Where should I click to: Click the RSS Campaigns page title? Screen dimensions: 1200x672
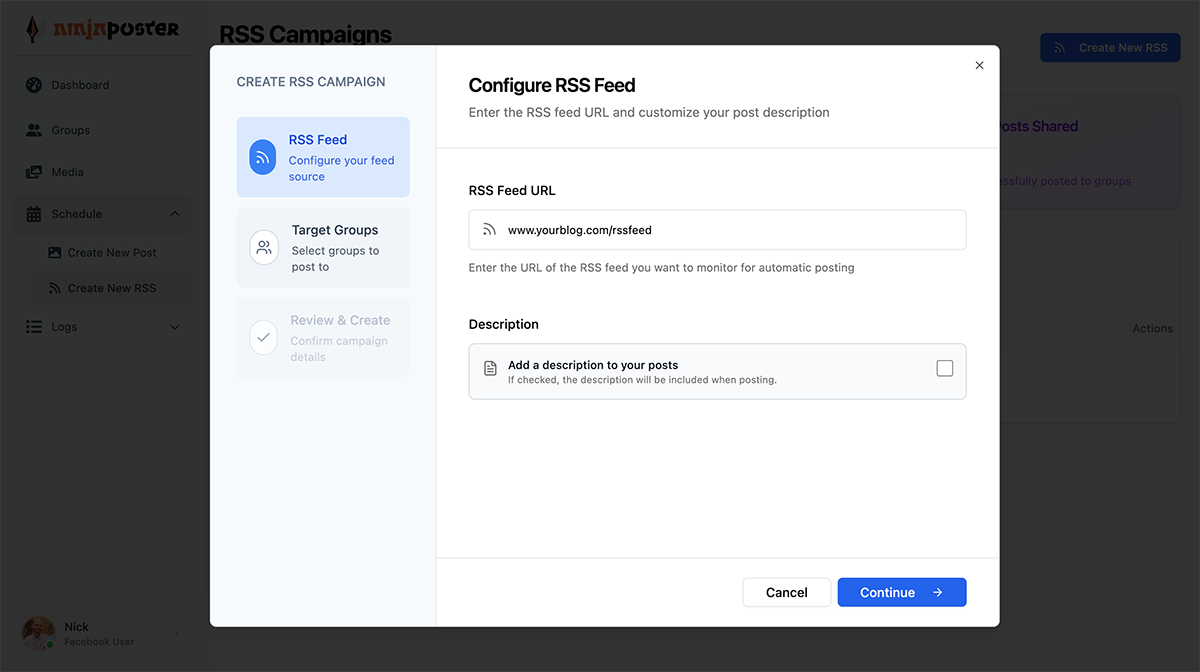click(305, 35)
